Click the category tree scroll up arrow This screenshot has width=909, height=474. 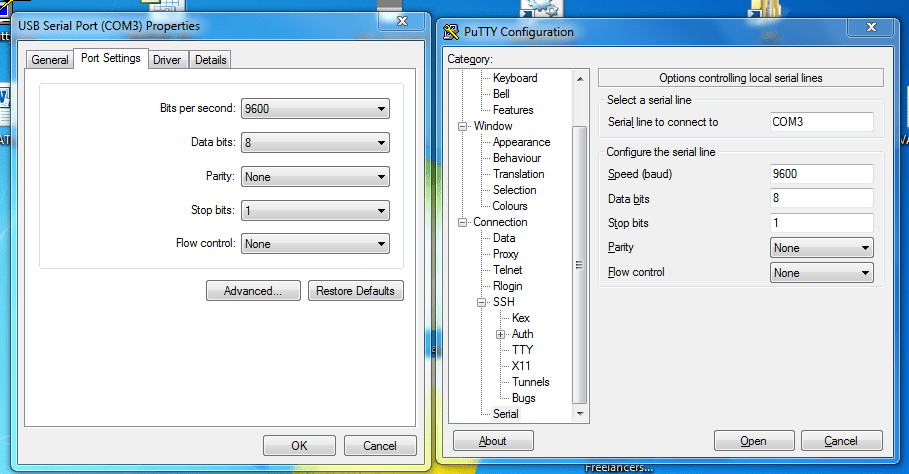(x=580, y=78)
